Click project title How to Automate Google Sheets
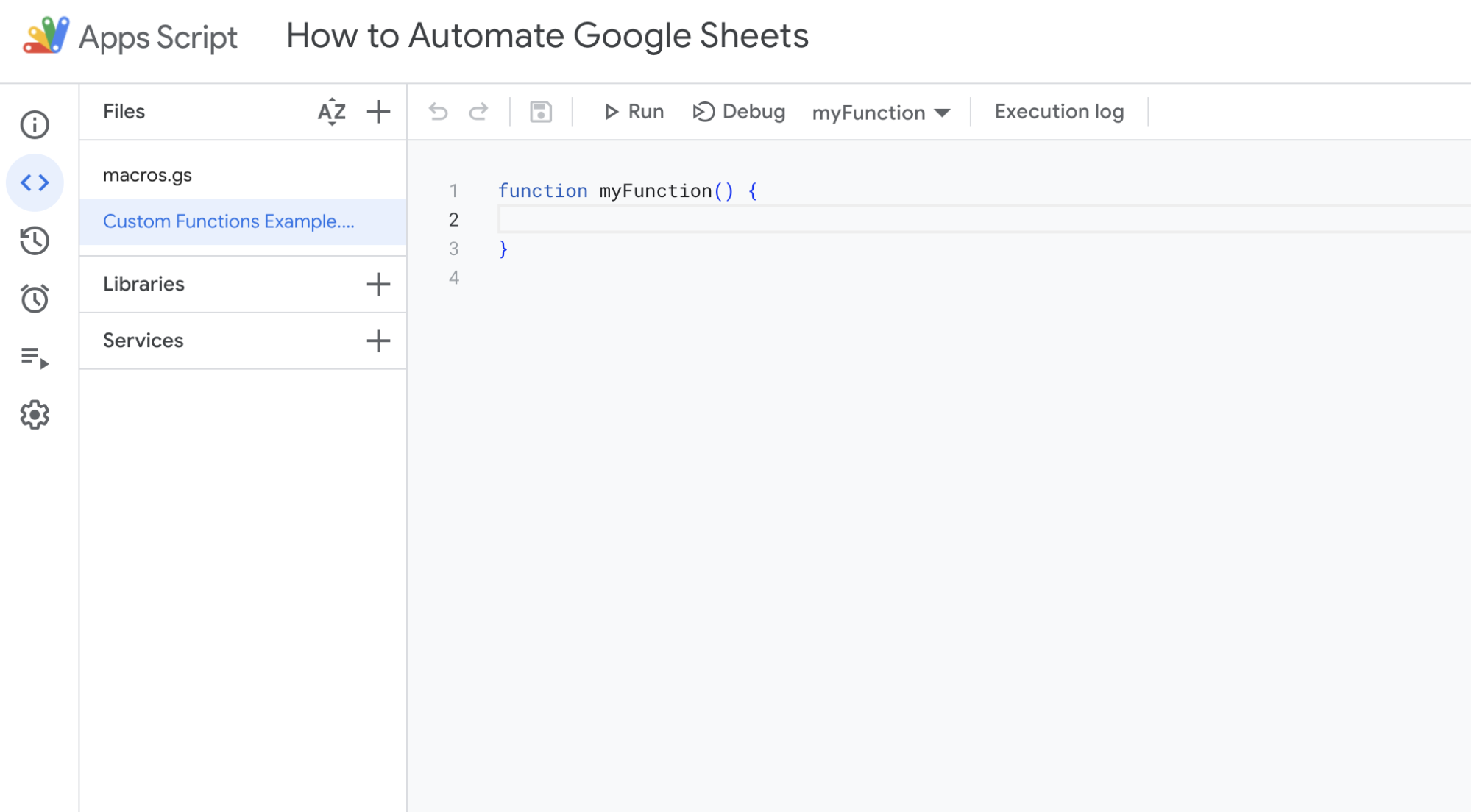 (x=547, y=35)
